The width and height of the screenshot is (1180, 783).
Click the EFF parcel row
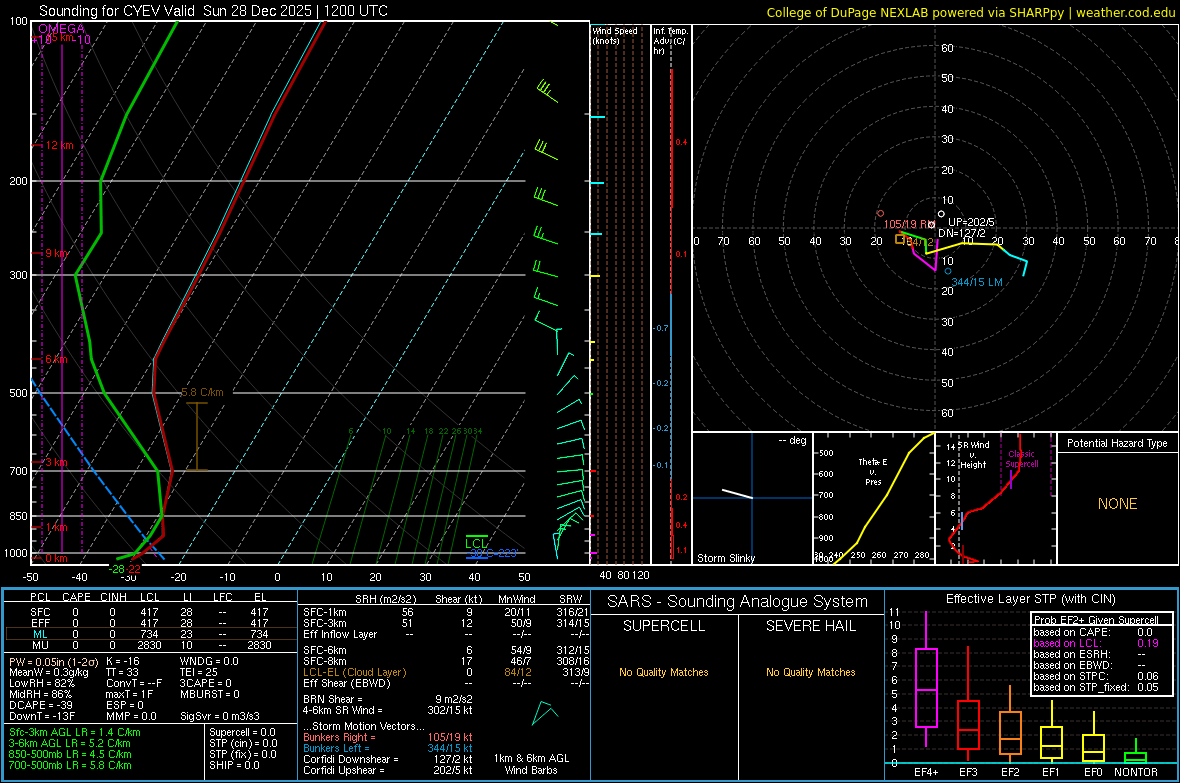pyautogui.click(x=150, y=623)
